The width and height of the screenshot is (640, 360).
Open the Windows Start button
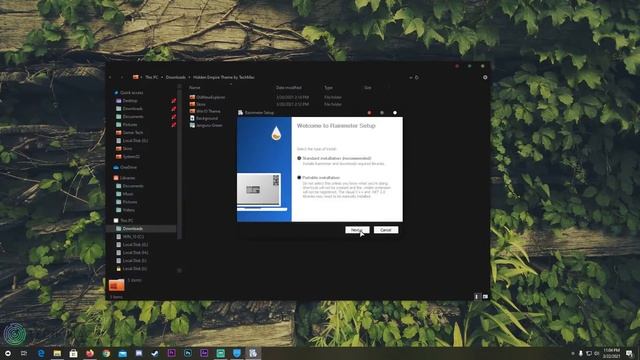click(8, 353)
